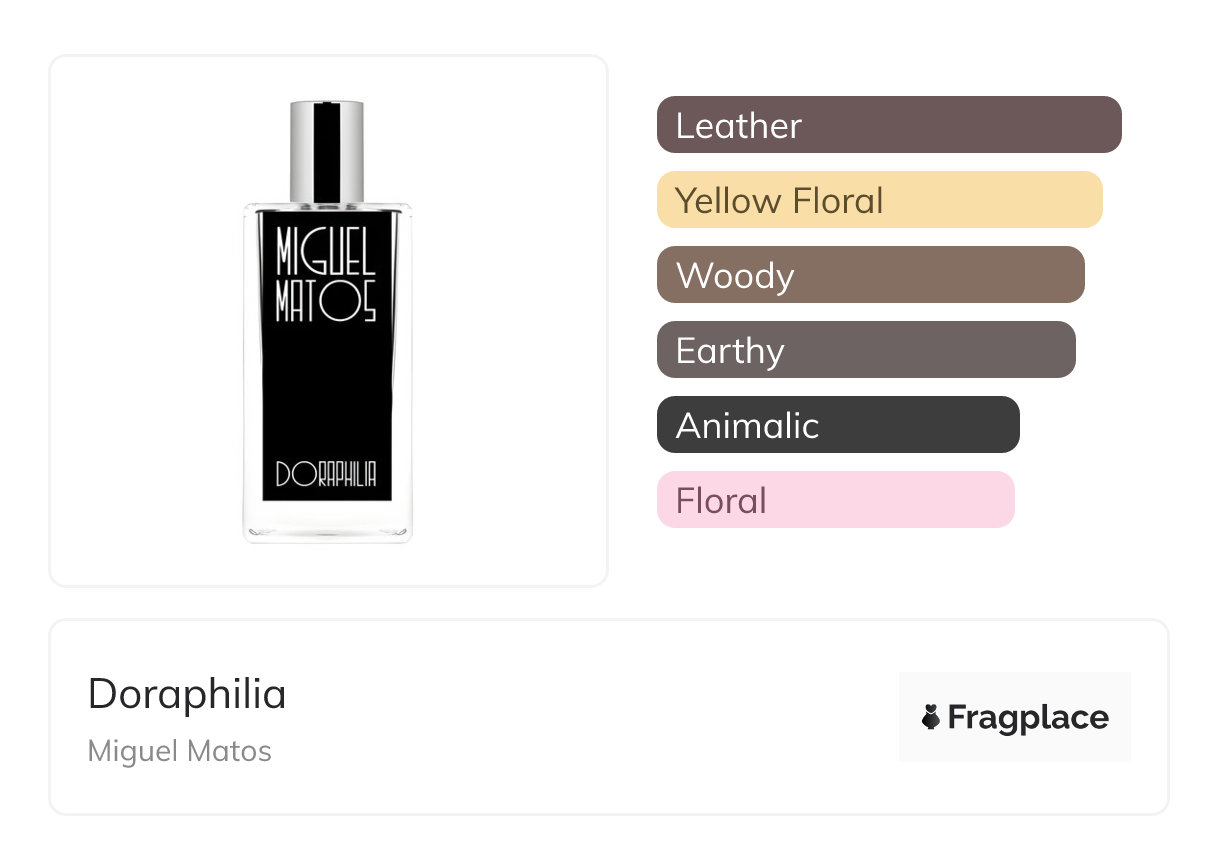The width and height of the screenshot is (1218, 864).
Task: Click the Woody text label
Action: coord(735,276)
